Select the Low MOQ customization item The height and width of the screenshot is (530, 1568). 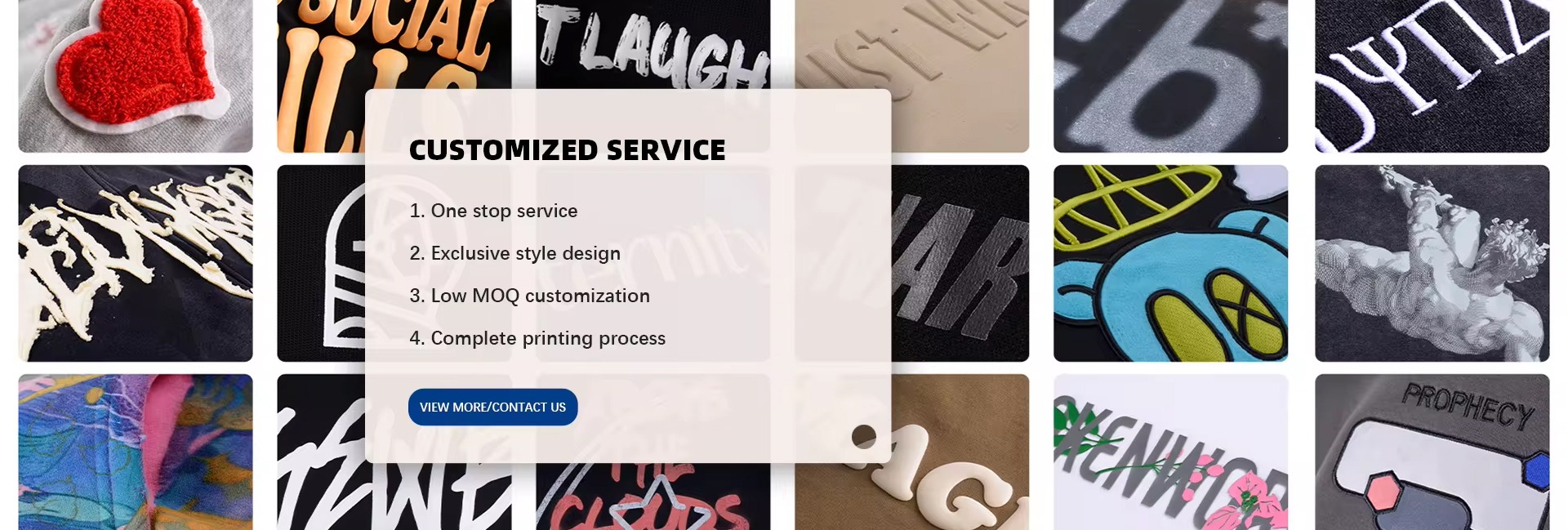tap(529, 296)
